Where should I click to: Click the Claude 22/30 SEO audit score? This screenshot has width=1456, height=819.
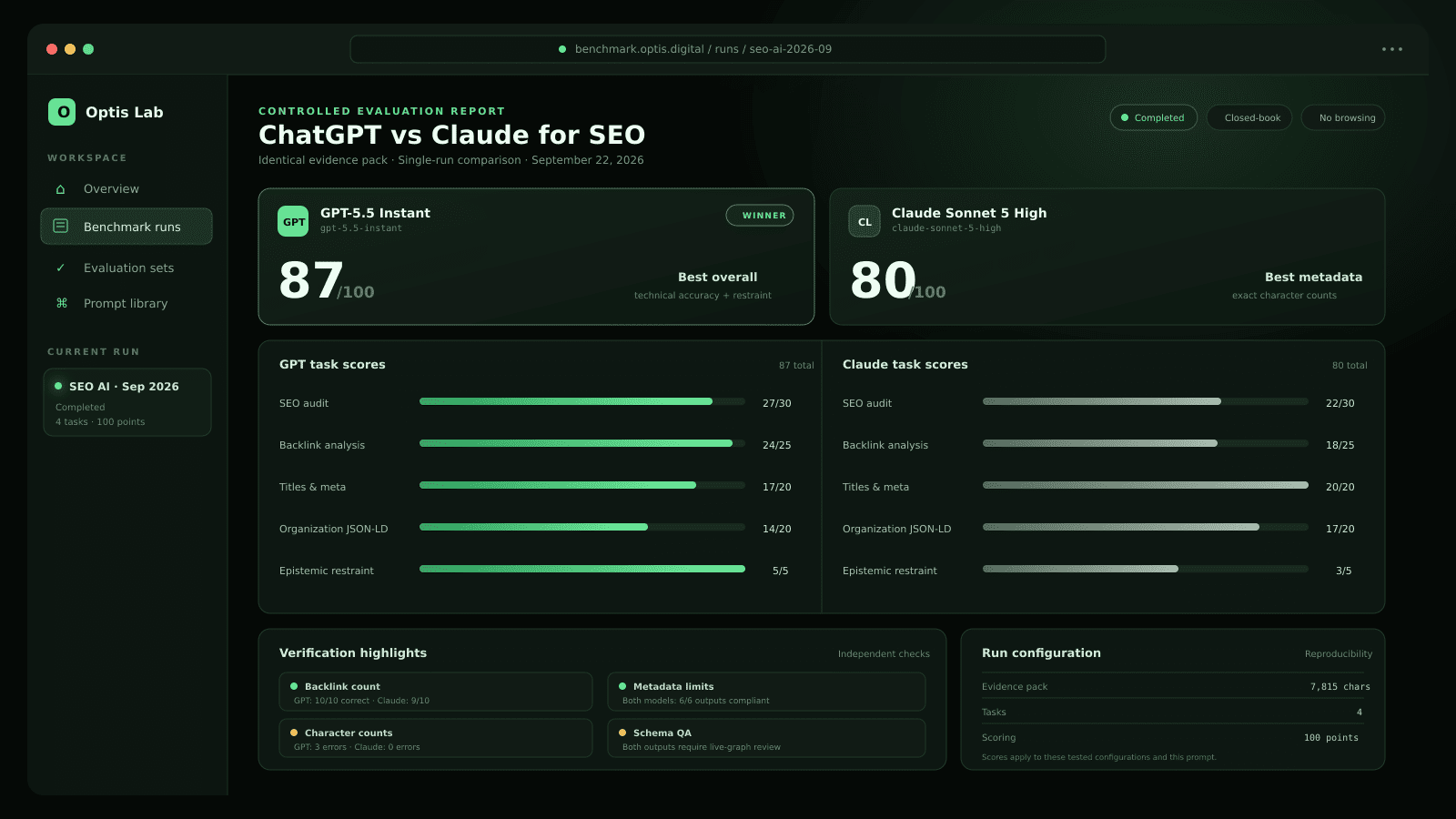click(1340, 403)
